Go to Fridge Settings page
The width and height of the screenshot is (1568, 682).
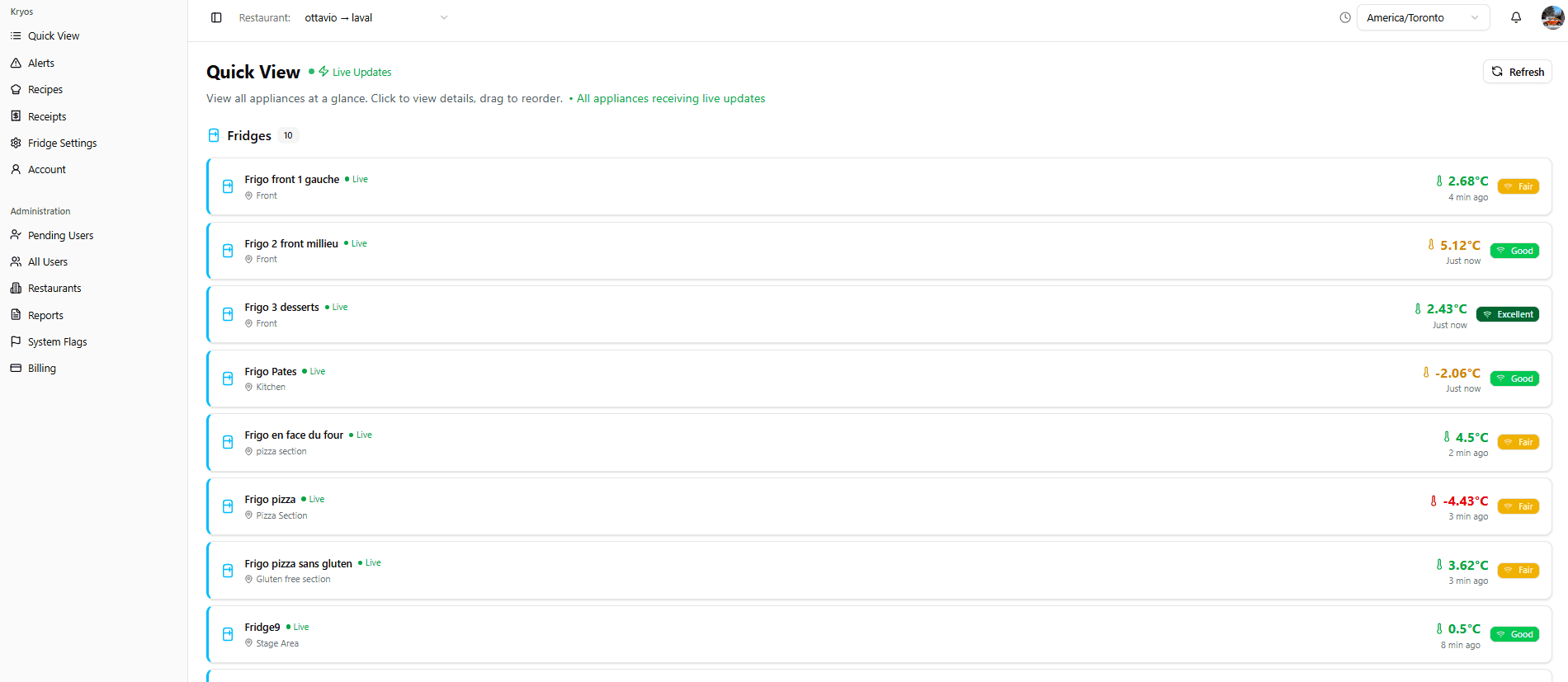pos(62,143)
